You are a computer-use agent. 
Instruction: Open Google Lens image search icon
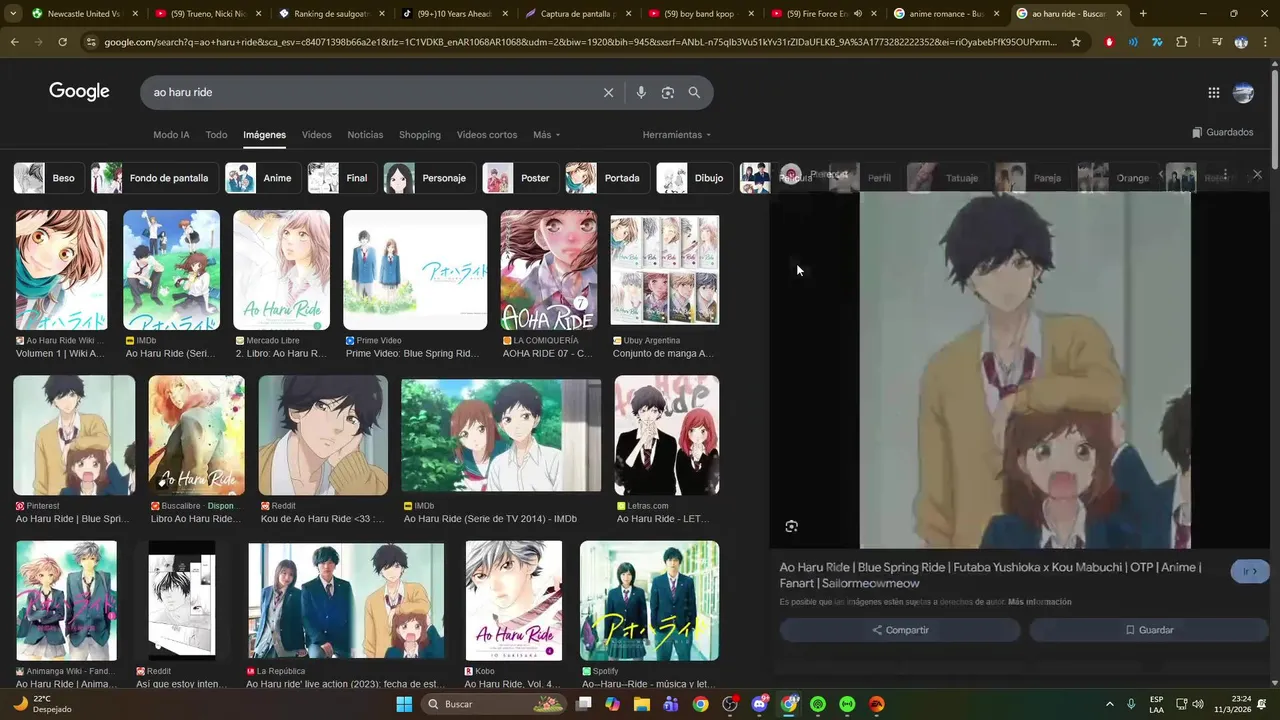(667, 92)
